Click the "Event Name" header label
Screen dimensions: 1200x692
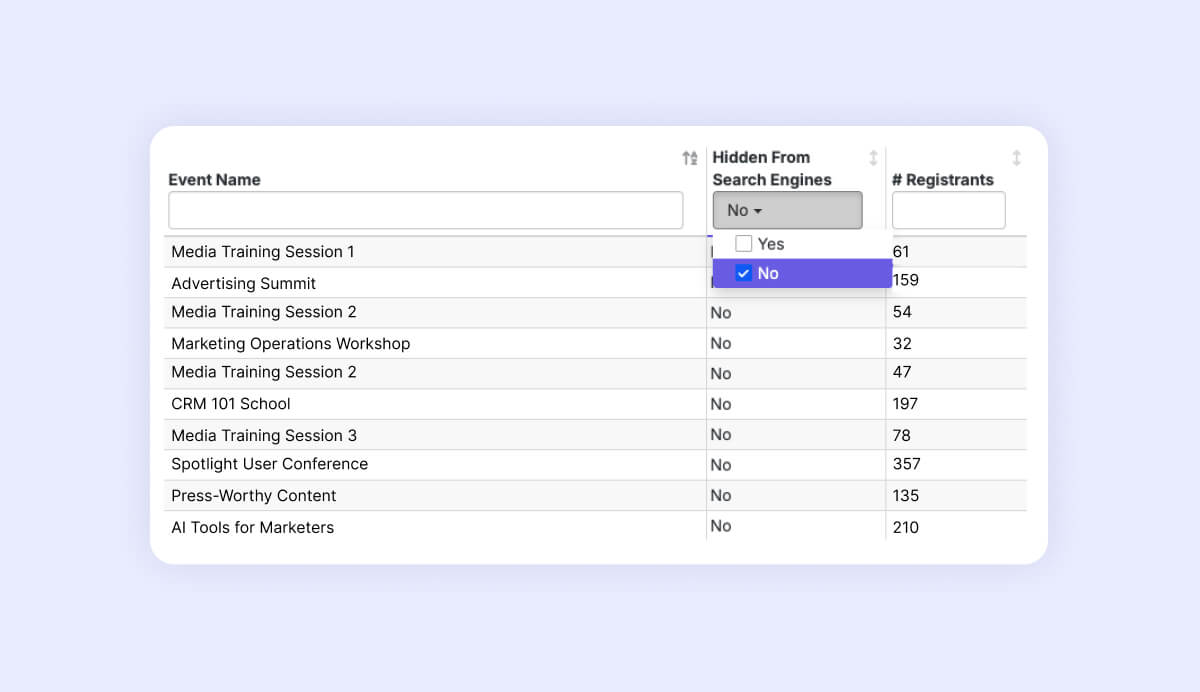(214, 180)
